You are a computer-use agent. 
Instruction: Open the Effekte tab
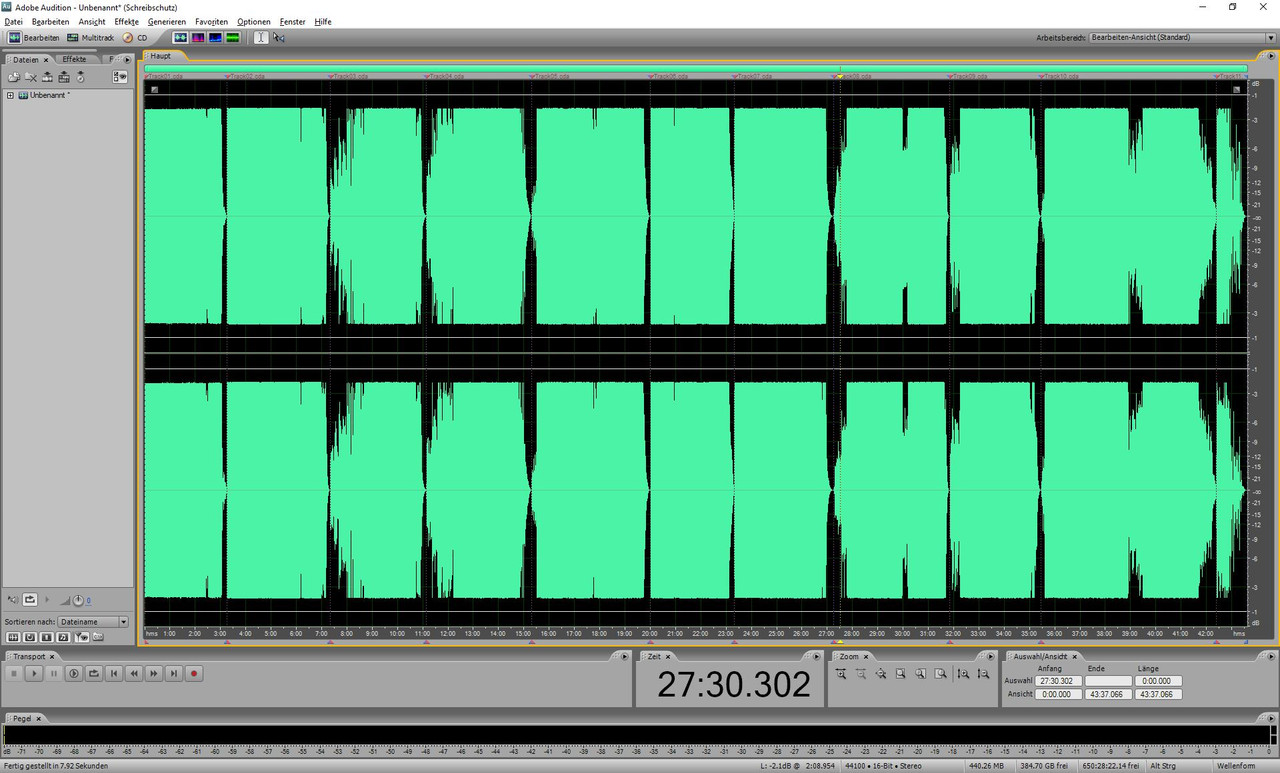click(74, 59)
